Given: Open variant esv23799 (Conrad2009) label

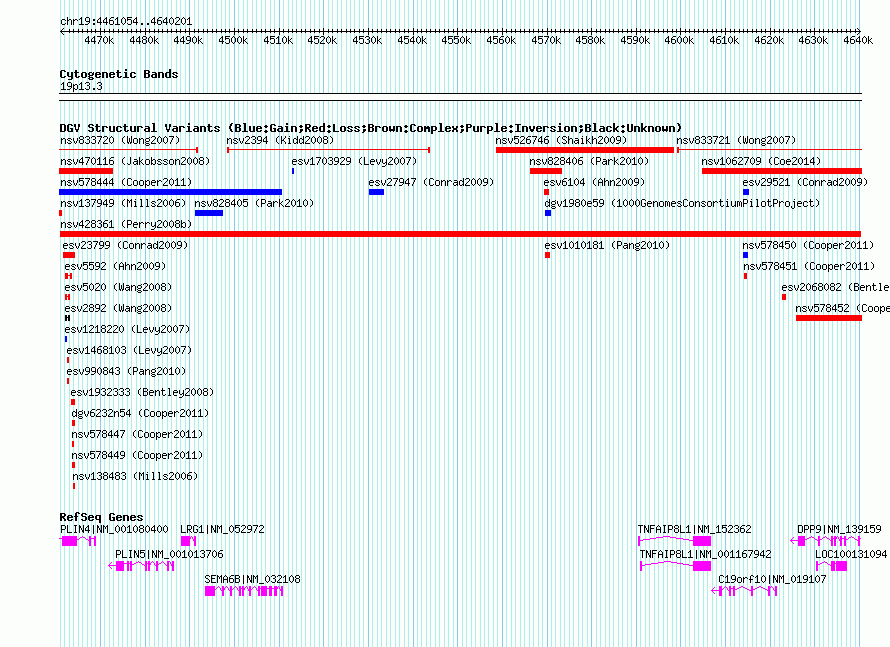Looking at the screenshot, I should [125, 245].
